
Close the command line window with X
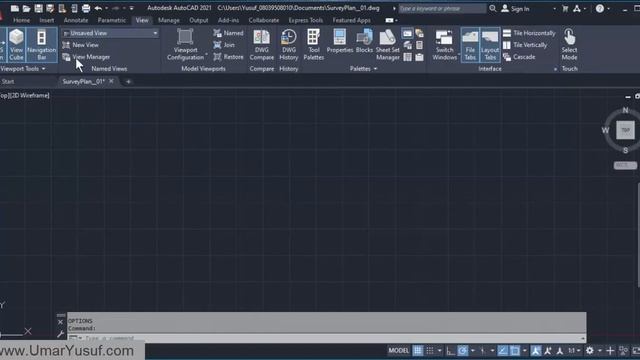tap(60, 322)
